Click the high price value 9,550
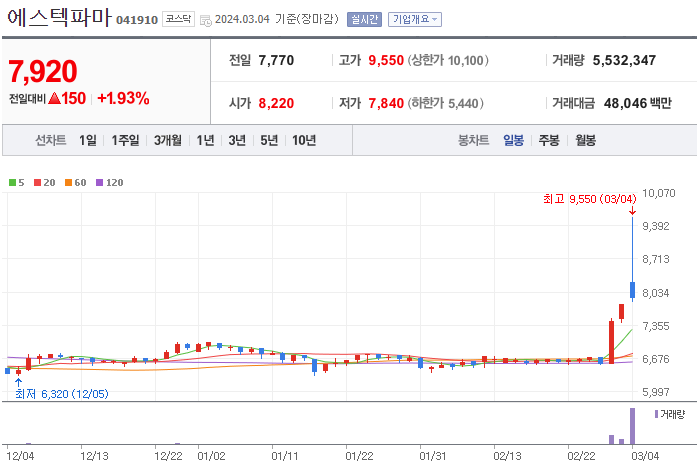The width and height of the screenshot is (697, 468). (x=386, y=60)
